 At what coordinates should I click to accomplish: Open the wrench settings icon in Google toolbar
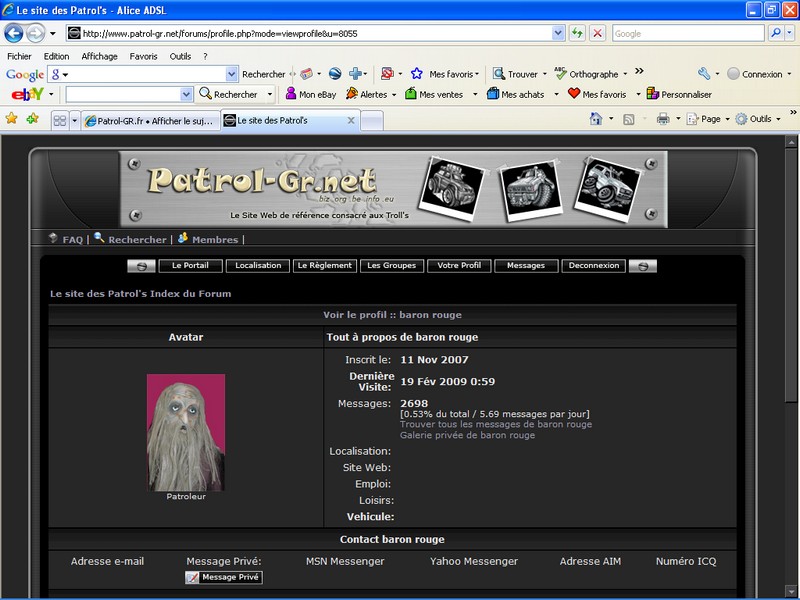point(704,74)
